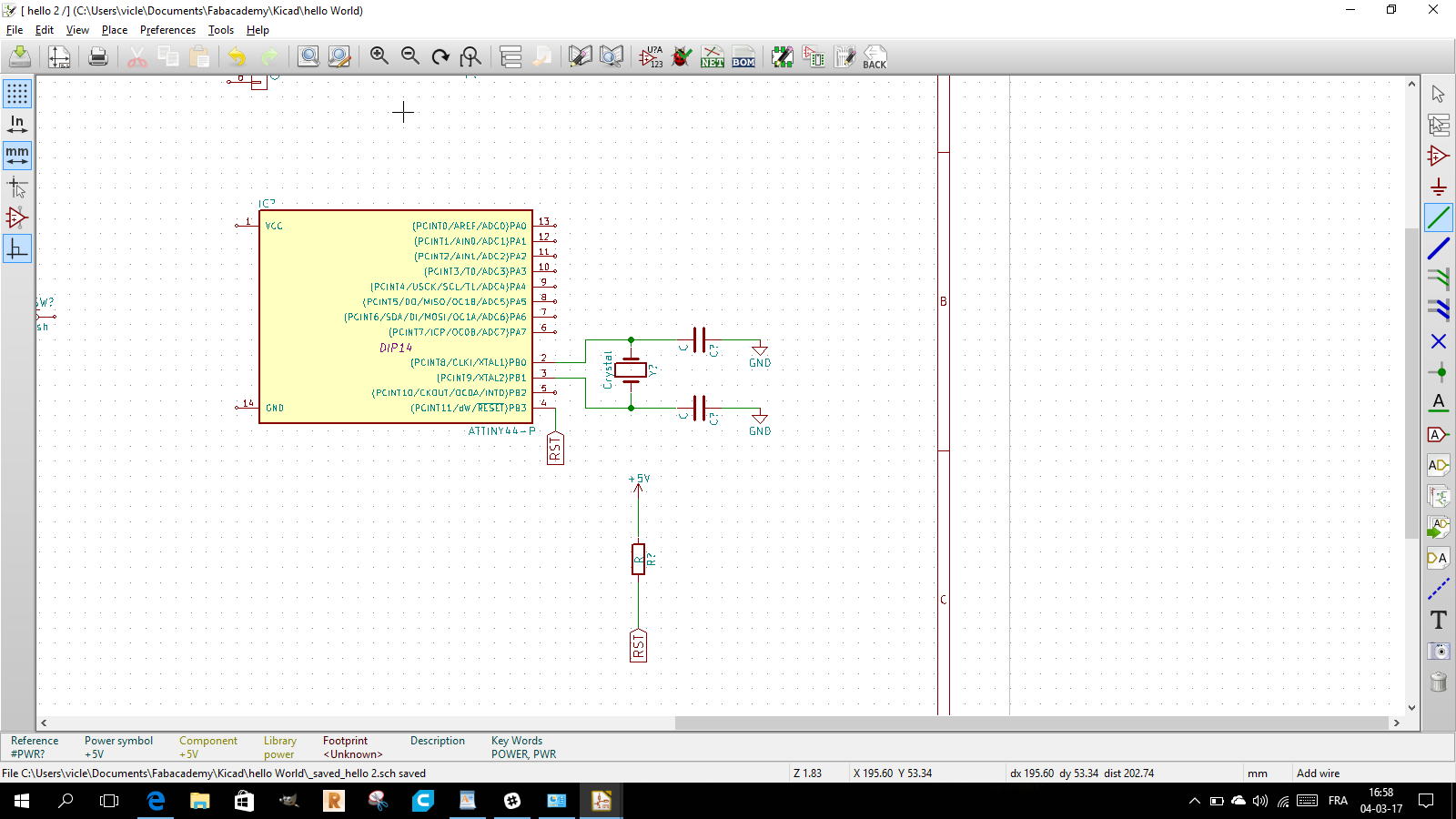The image size is (1456, 819).
Task: Open the Preferences menu
Action: tap(167, 30)
